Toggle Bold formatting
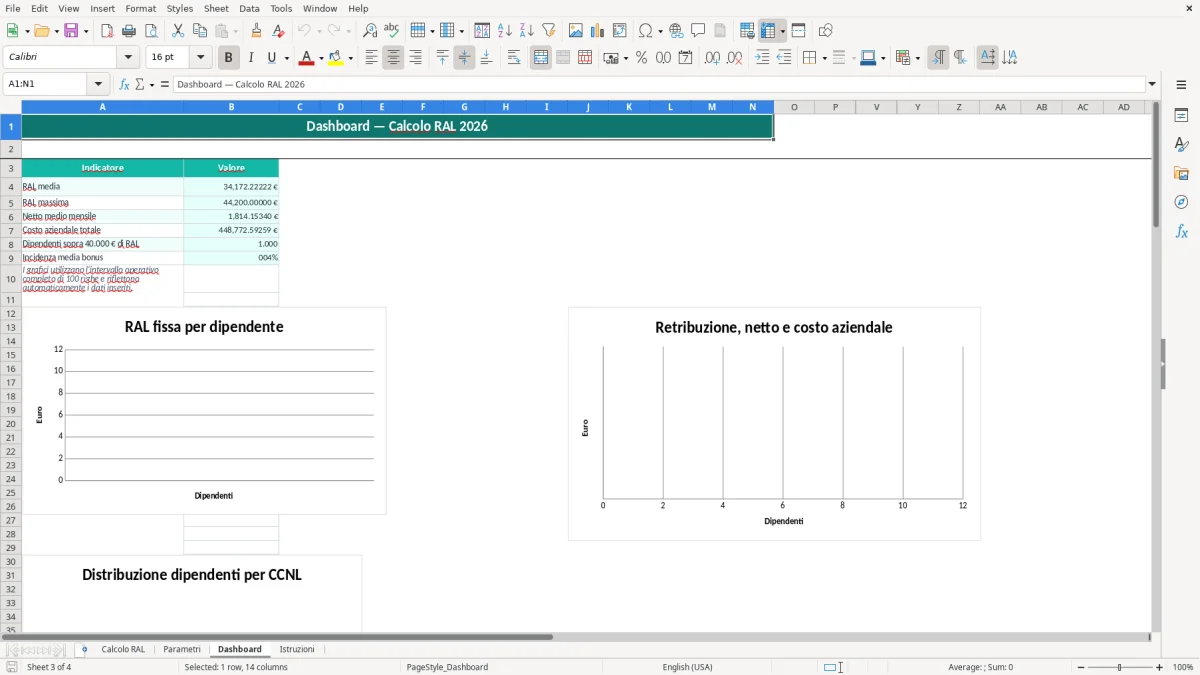 [x=228, y=58]
